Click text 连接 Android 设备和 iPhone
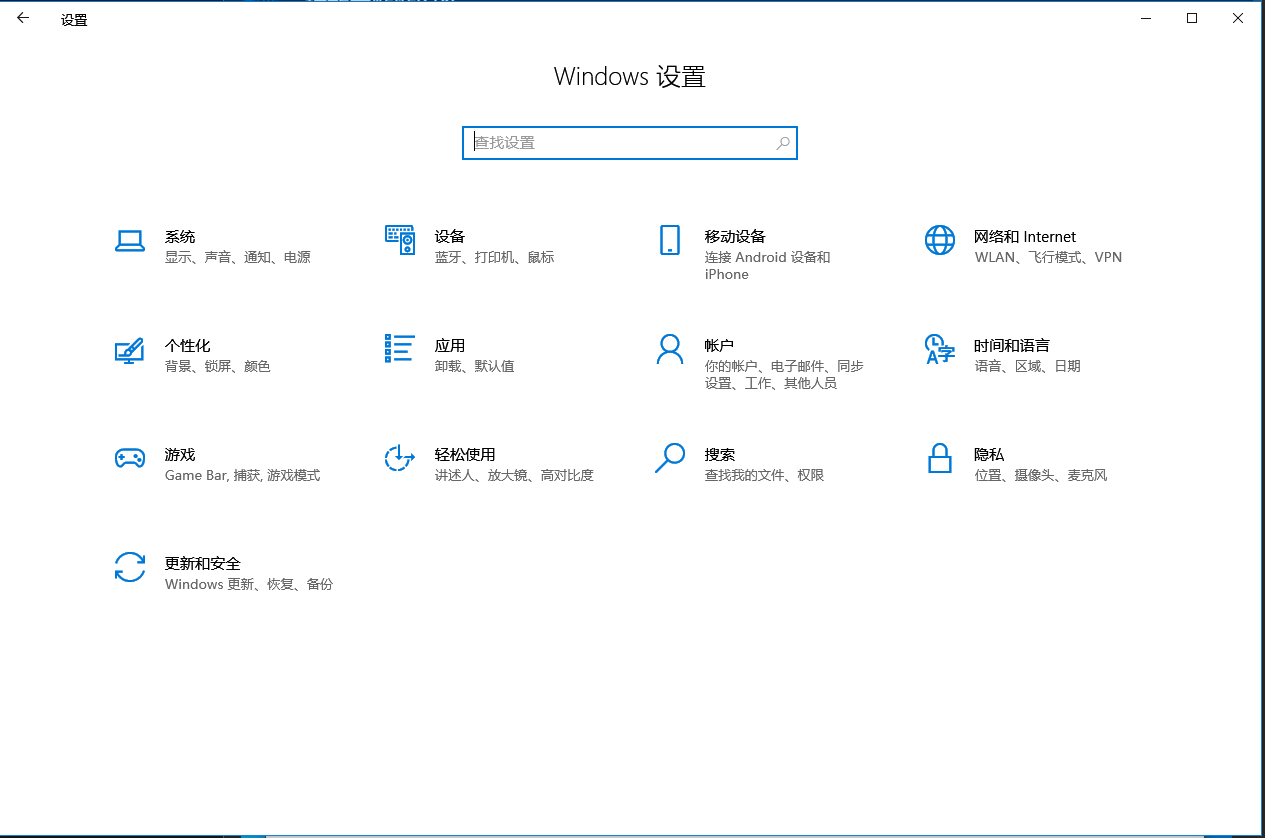1265x838 pixels. point(768,266)
